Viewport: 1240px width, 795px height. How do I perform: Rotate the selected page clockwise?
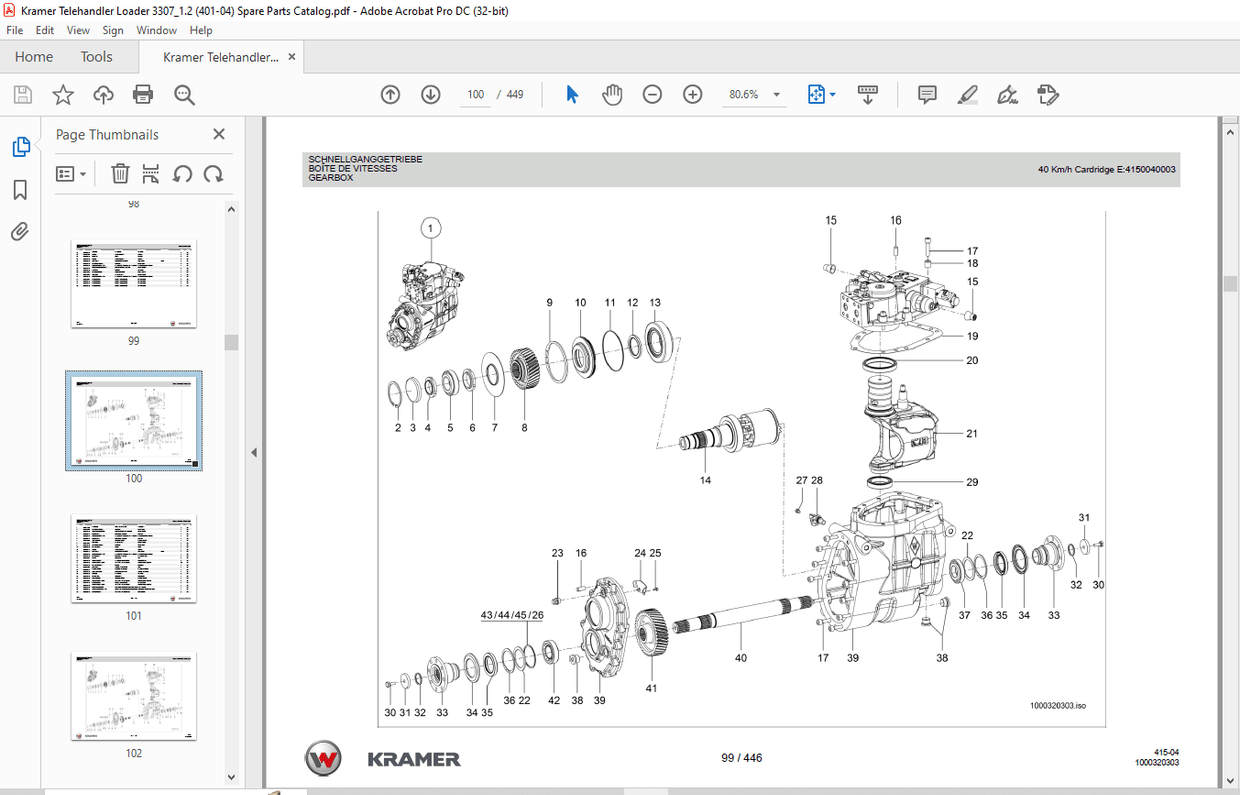point(213,173)
